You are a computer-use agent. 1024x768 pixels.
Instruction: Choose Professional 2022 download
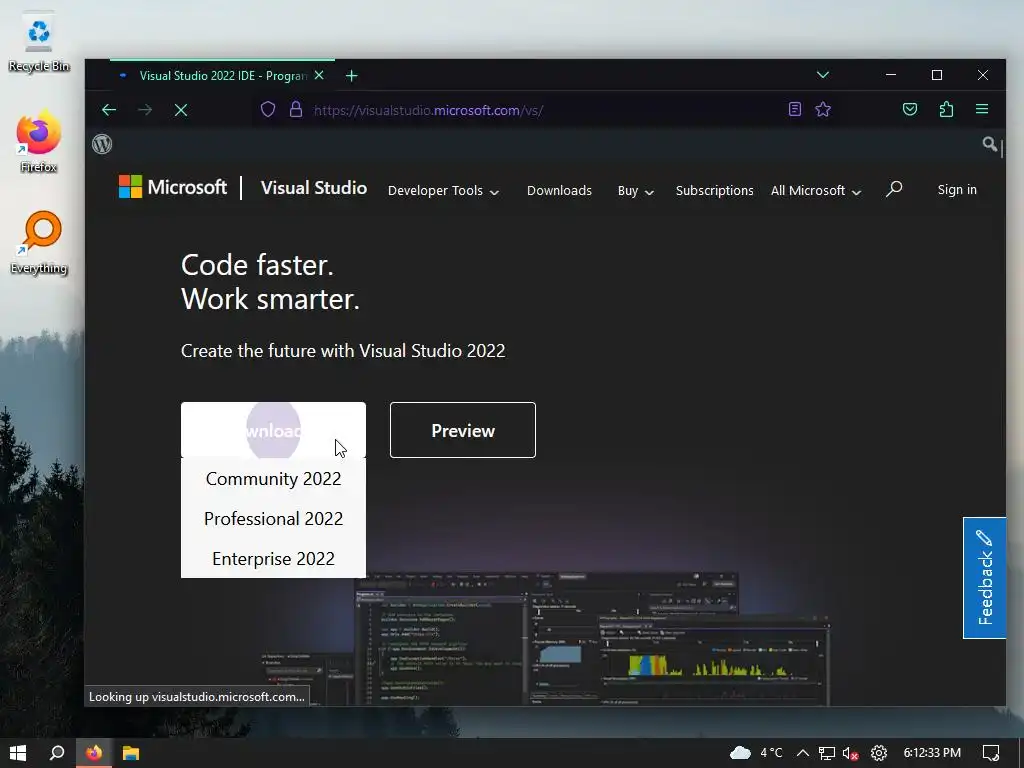point(273,519)
